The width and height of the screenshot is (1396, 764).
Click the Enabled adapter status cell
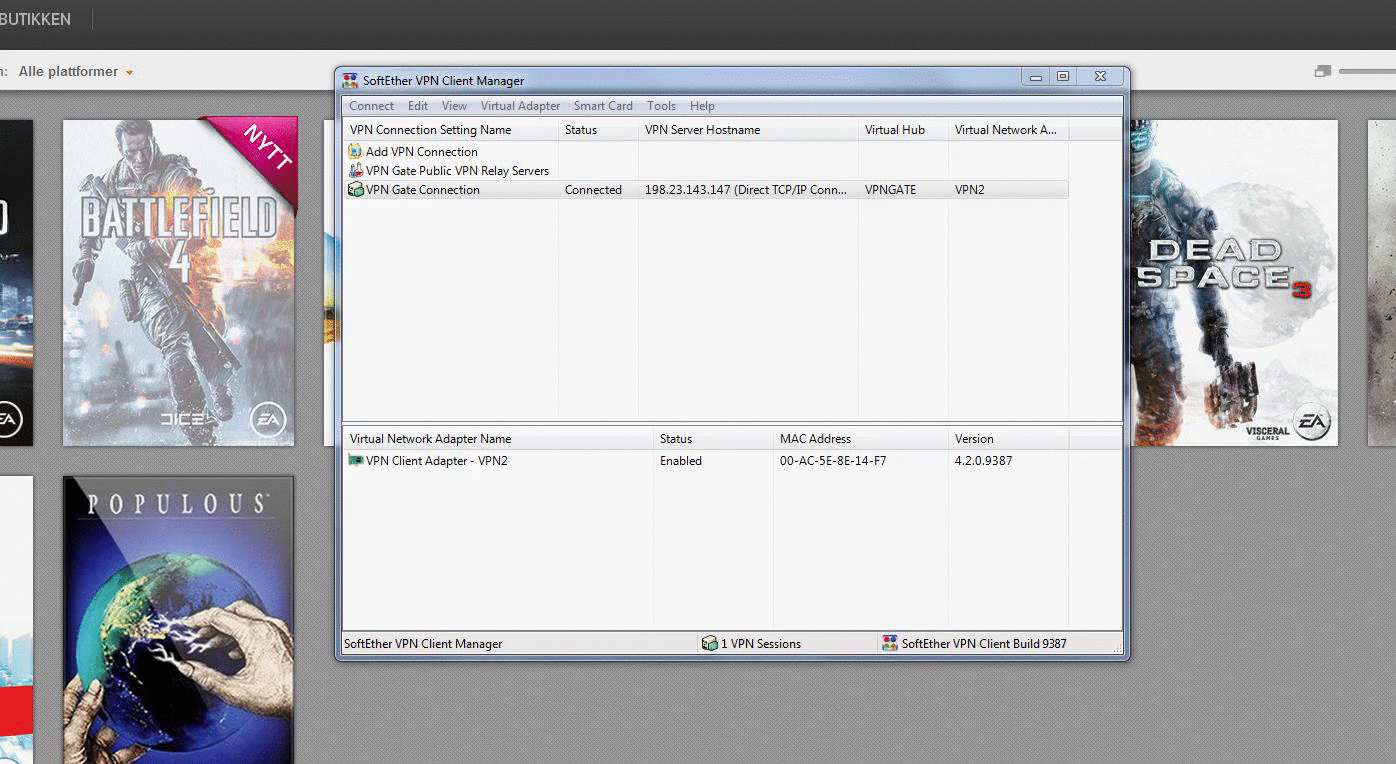[x=681, y=461]
